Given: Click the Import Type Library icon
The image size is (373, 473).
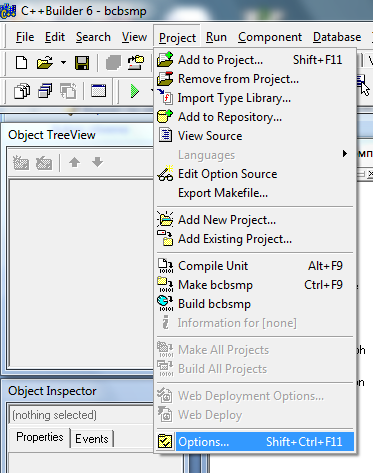Looking at the screenshot, I should [165, 97].
